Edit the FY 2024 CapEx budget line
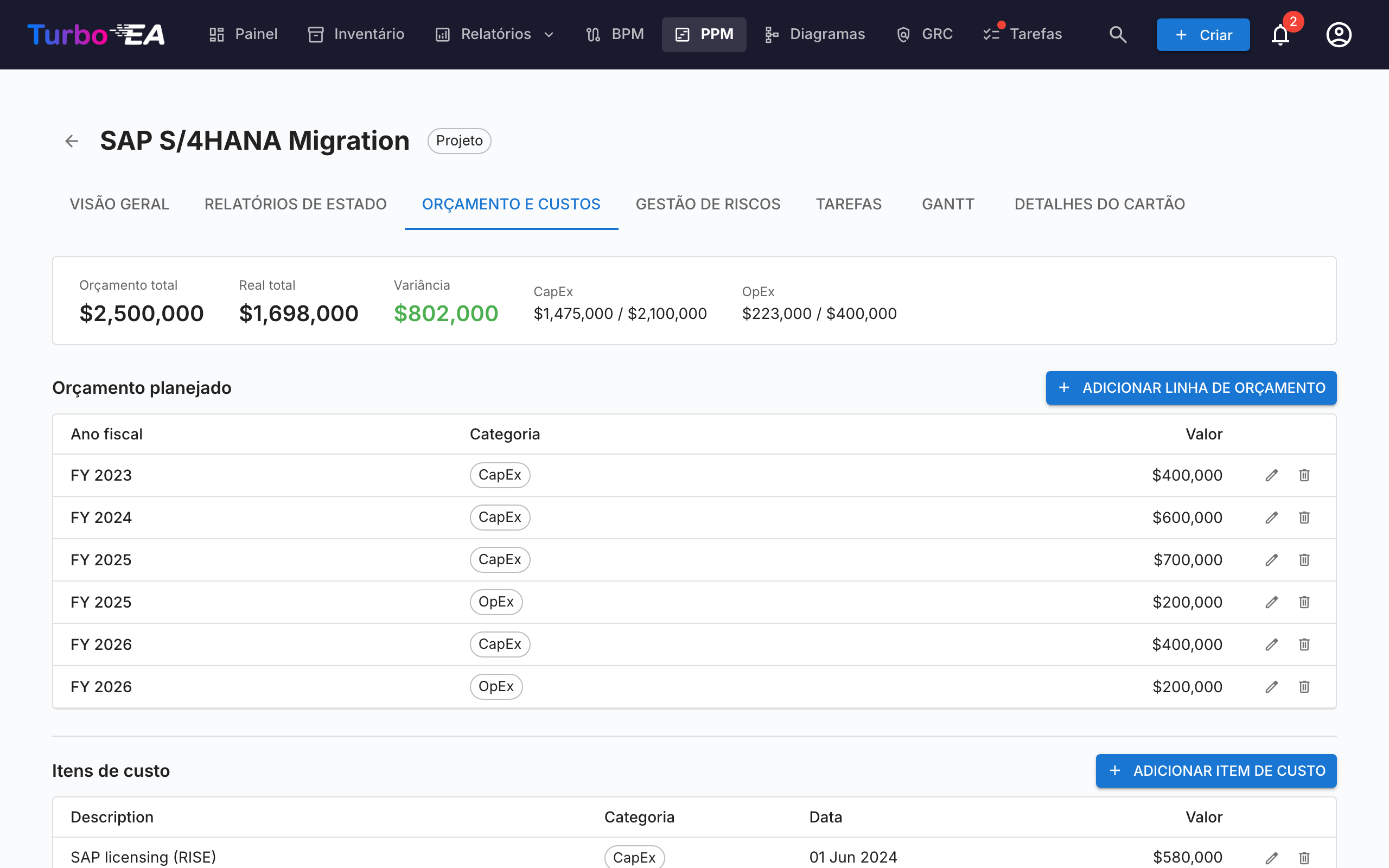This screenshot has width=1389, height=868. (1271, 518)
